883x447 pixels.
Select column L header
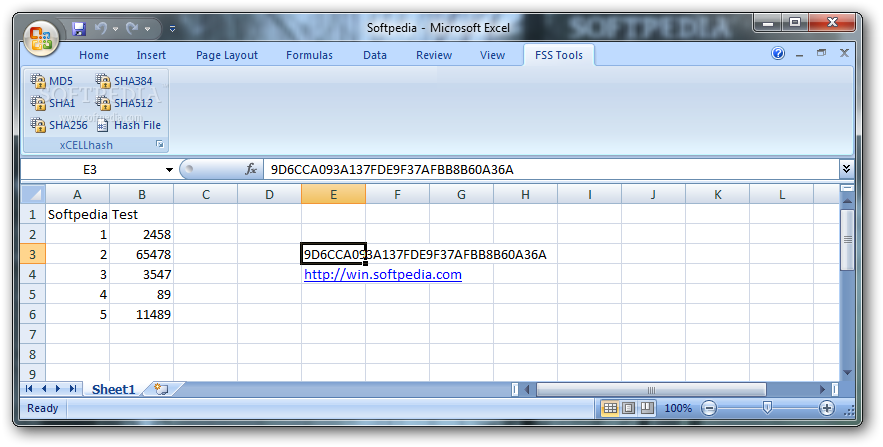click(782, 194)
